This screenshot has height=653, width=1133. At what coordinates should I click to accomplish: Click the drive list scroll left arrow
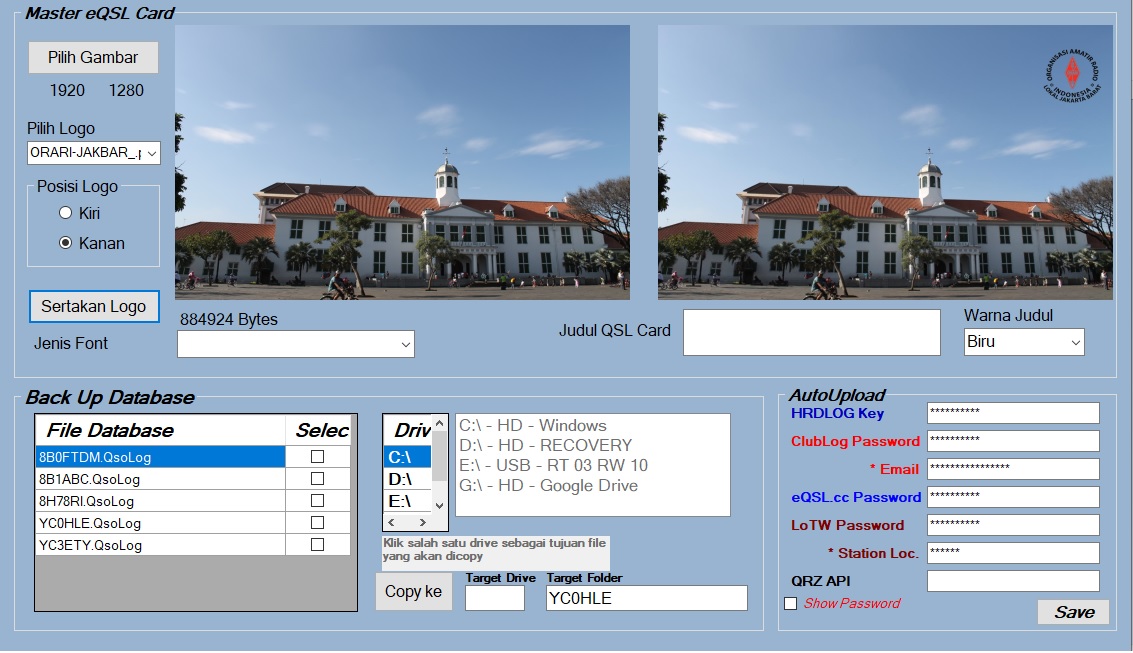392,522
